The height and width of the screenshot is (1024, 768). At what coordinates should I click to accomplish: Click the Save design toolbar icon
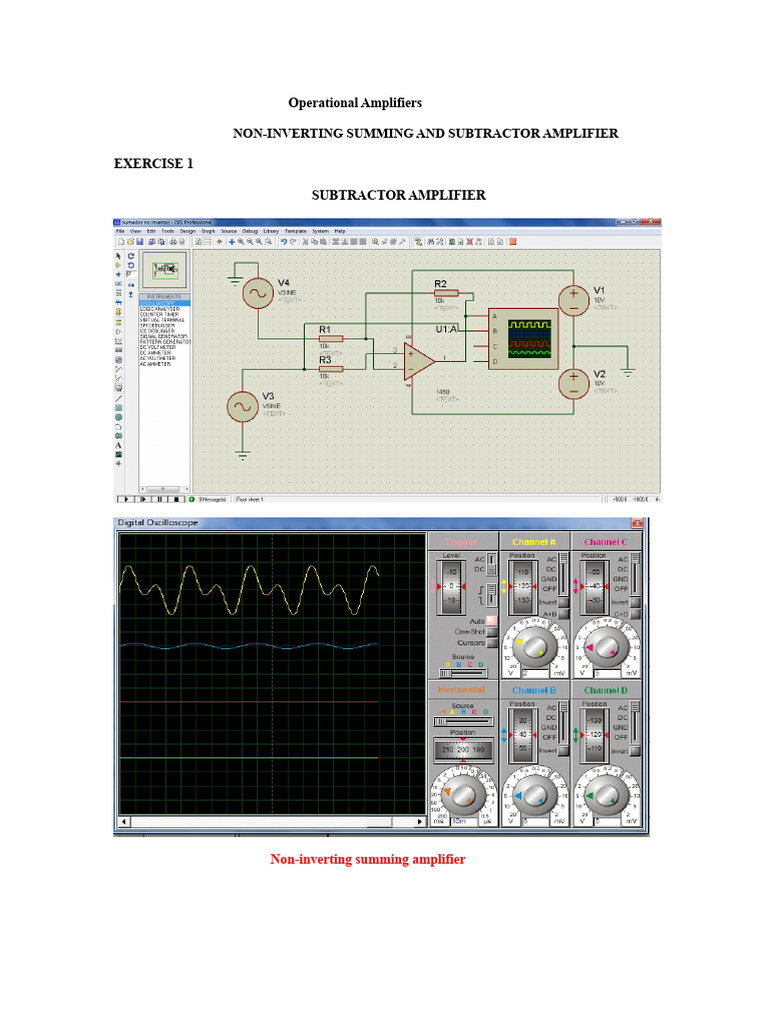click(140, 242)
